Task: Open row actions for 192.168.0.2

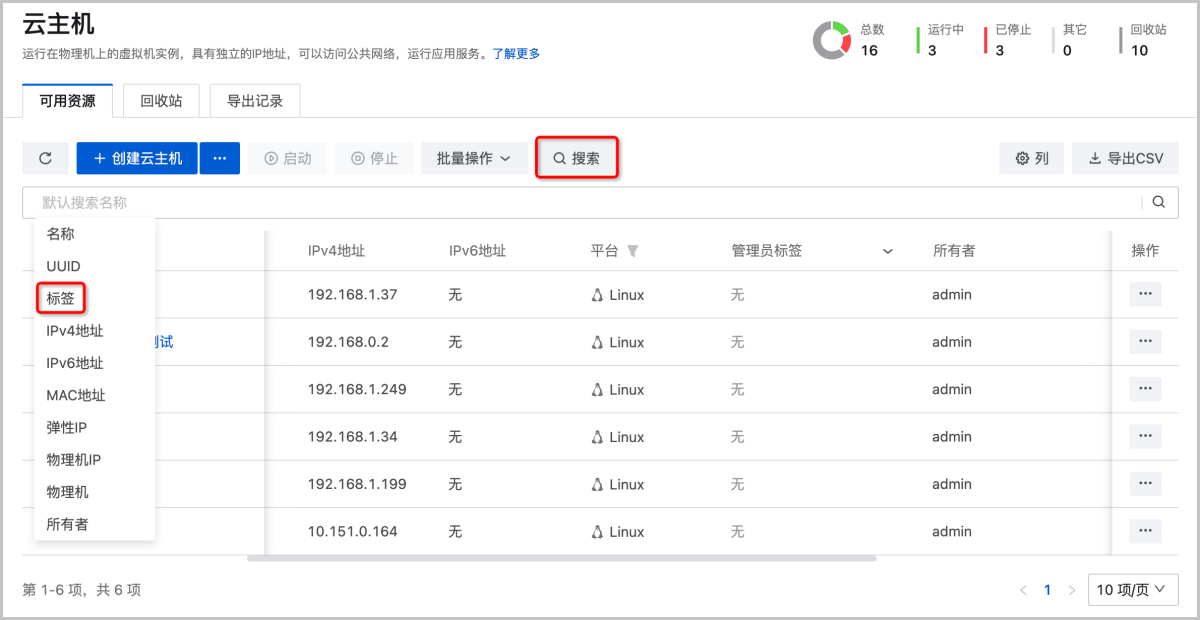Action: click(x=1145, y=342)
